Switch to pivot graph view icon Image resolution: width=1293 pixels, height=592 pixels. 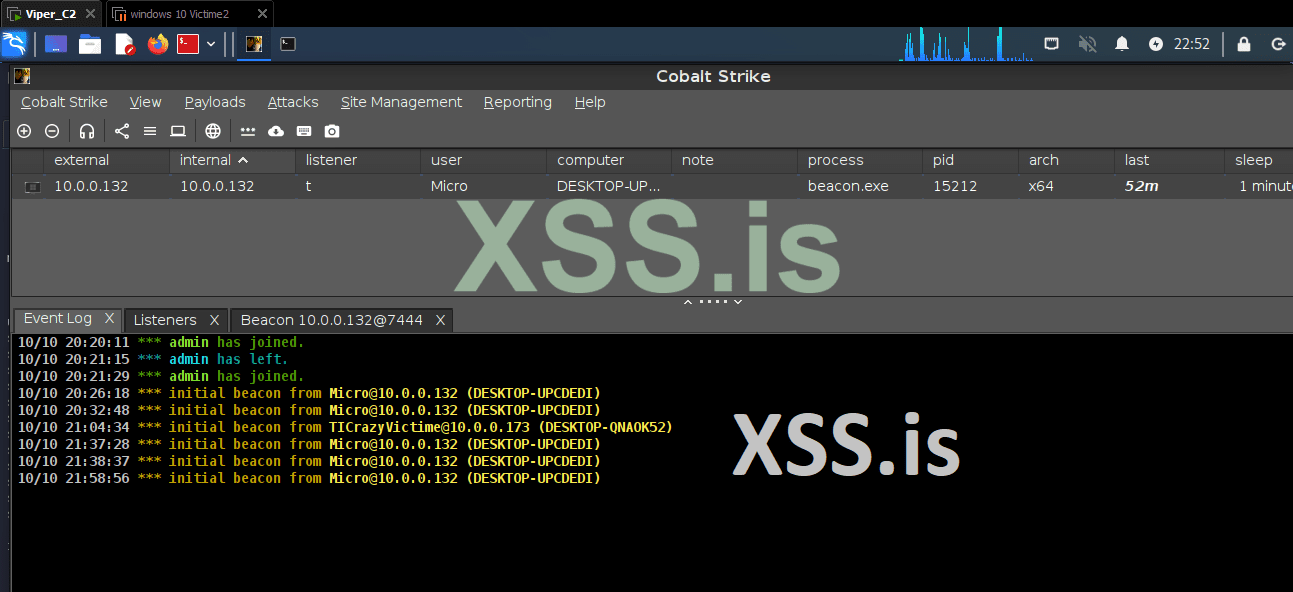122,131
